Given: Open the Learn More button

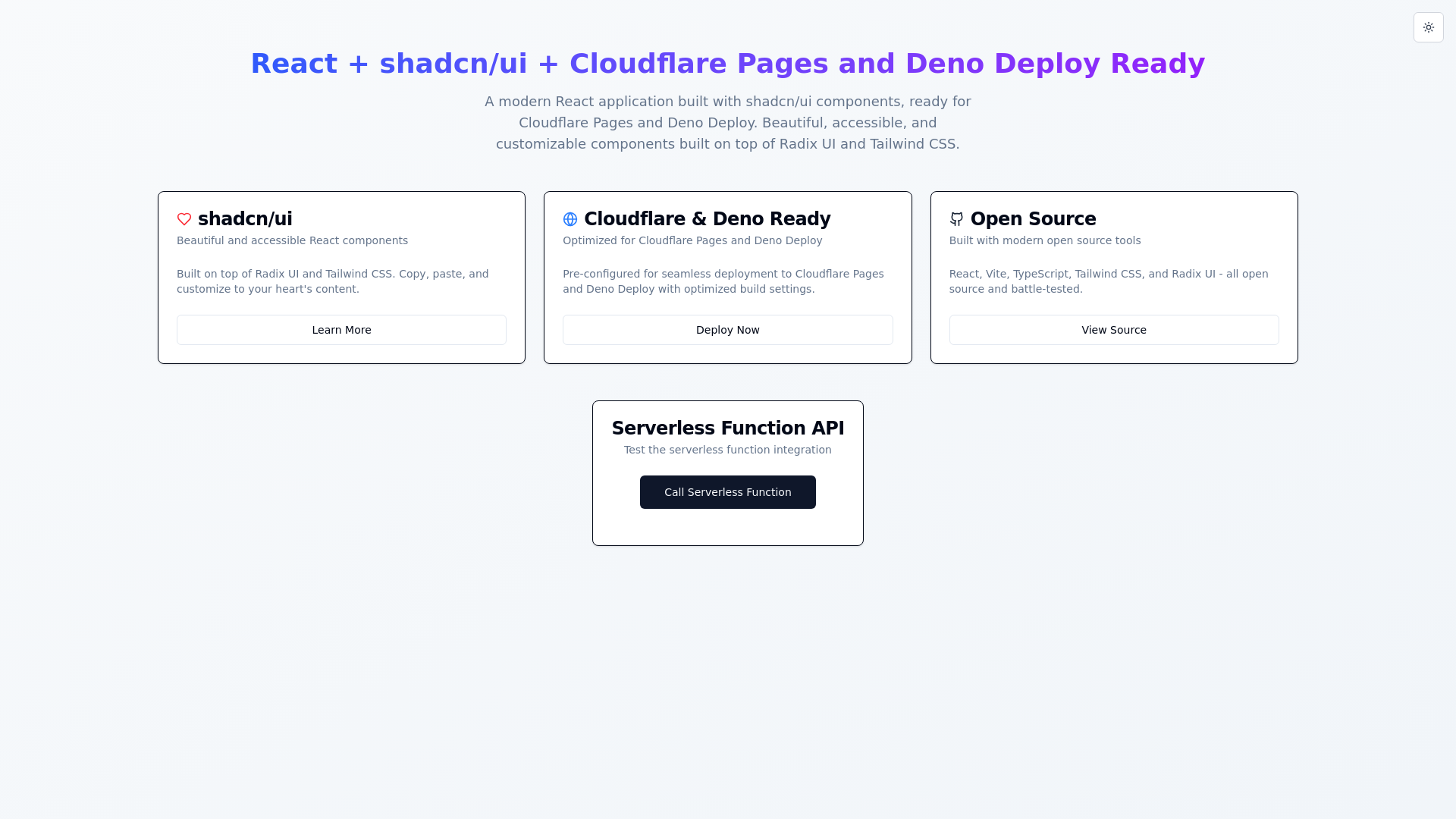Looking at the screenshot, I should pyautogui.click(x=341, y=330).
